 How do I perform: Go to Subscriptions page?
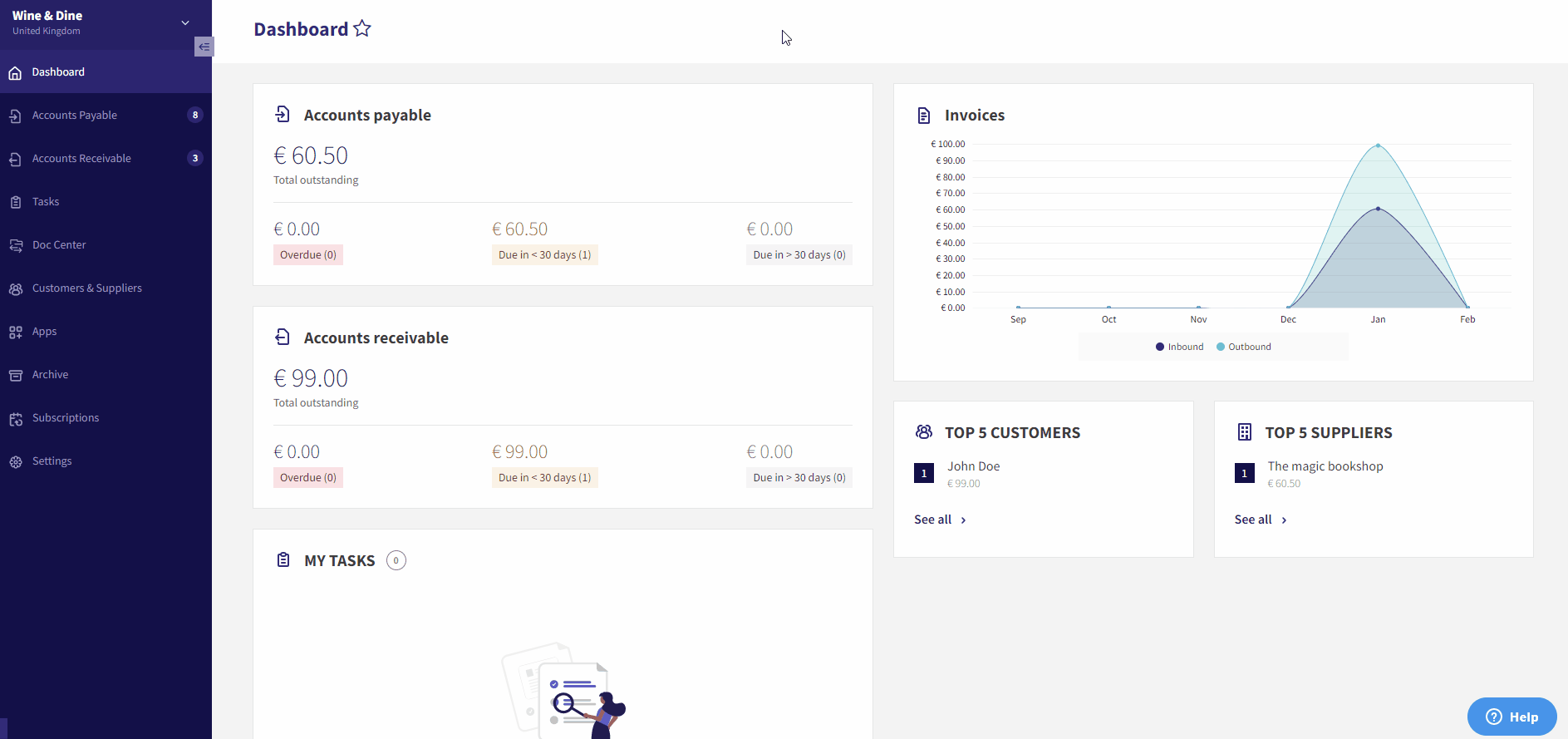[106, 418]
